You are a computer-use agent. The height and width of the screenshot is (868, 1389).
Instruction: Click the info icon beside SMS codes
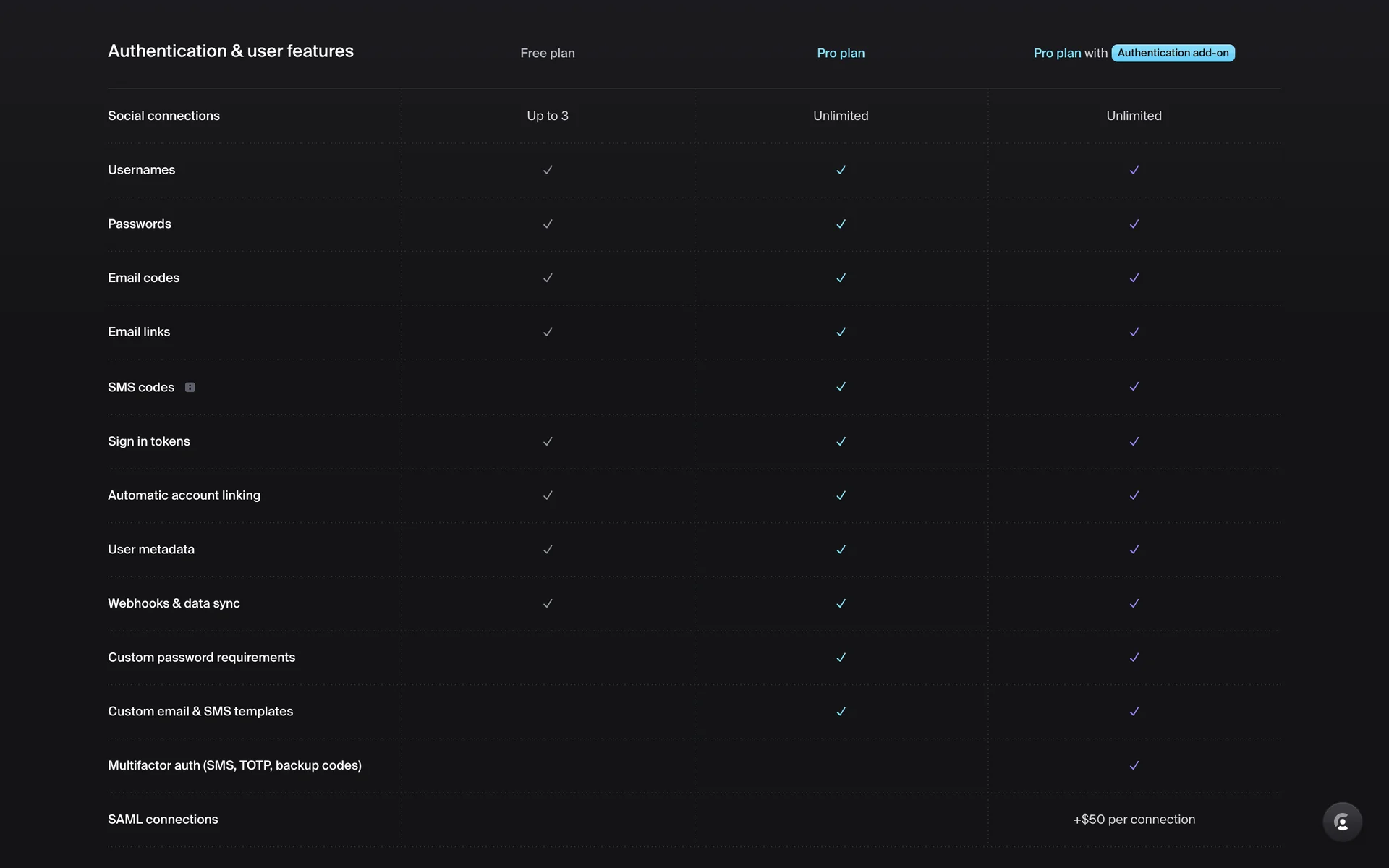coord(190,387)
